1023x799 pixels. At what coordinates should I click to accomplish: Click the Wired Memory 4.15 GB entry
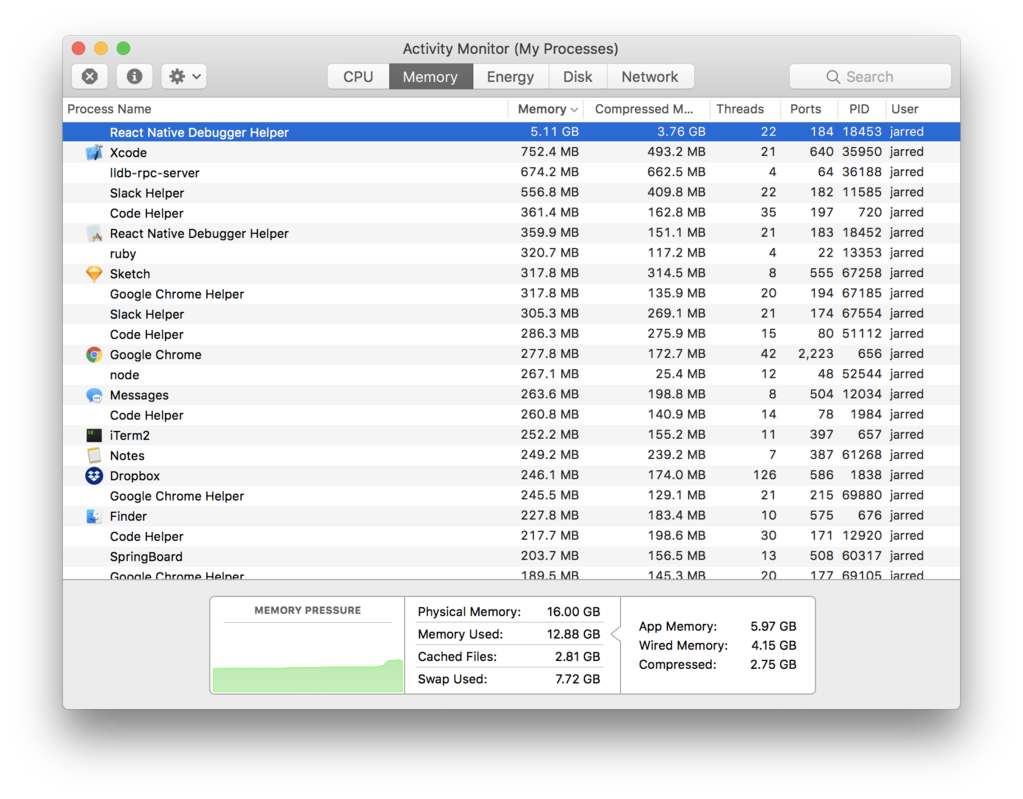[718, 646]
